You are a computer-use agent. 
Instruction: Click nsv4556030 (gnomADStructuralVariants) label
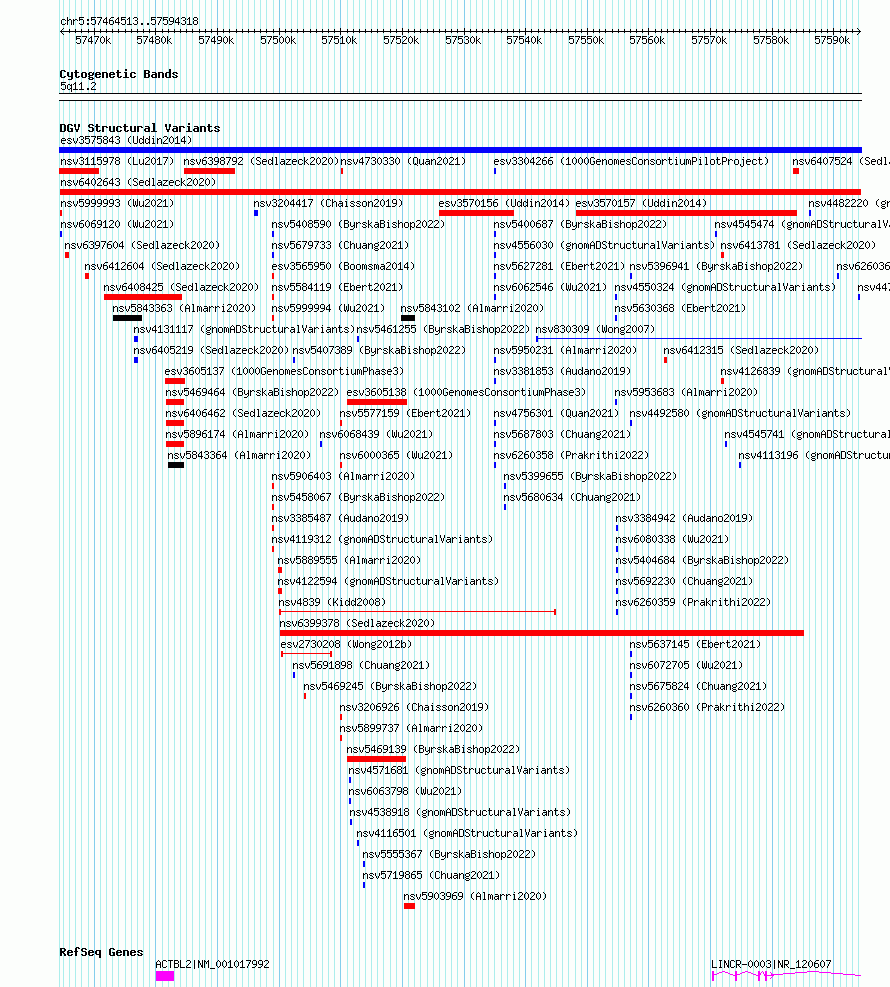click(x=604, y=245)
